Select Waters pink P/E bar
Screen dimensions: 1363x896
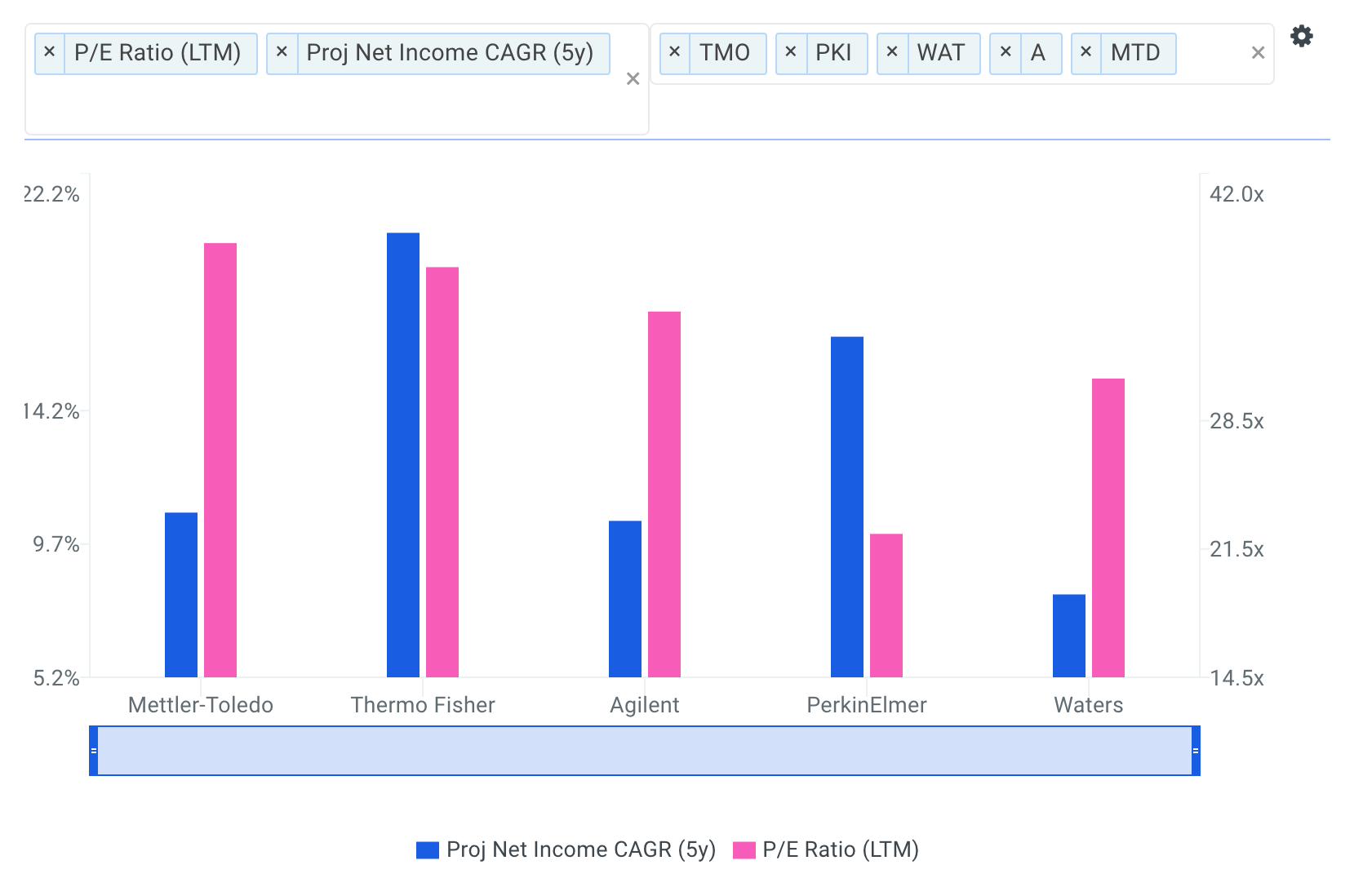(1108, 528)
